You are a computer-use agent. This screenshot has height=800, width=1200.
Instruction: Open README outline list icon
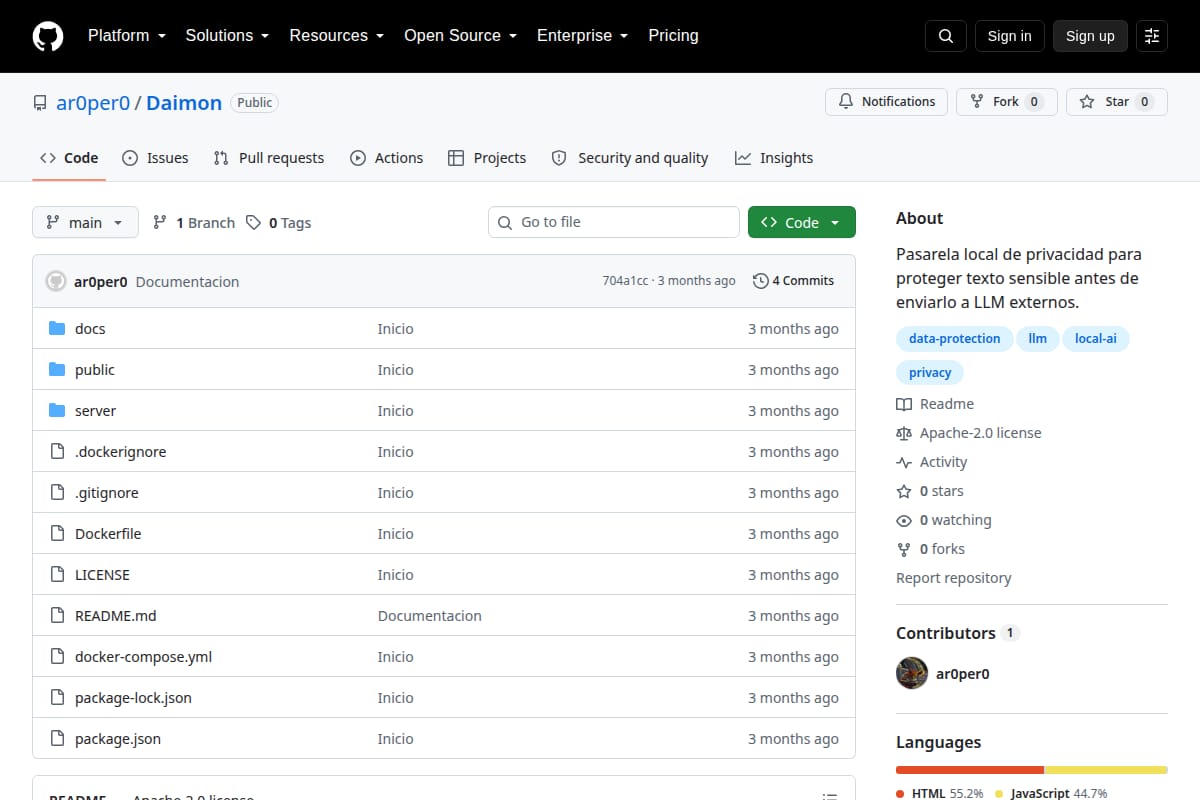pyautogui.click(x=830, y=796)
